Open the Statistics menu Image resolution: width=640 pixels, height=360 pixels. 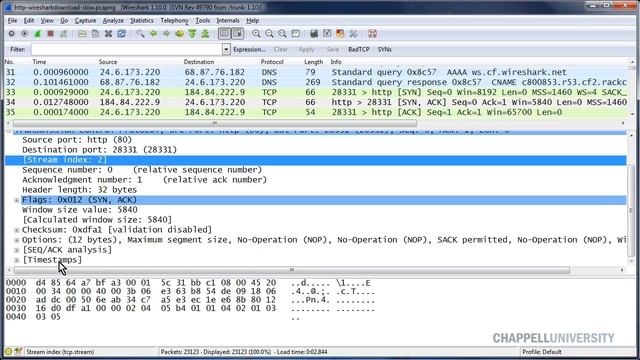142,20
